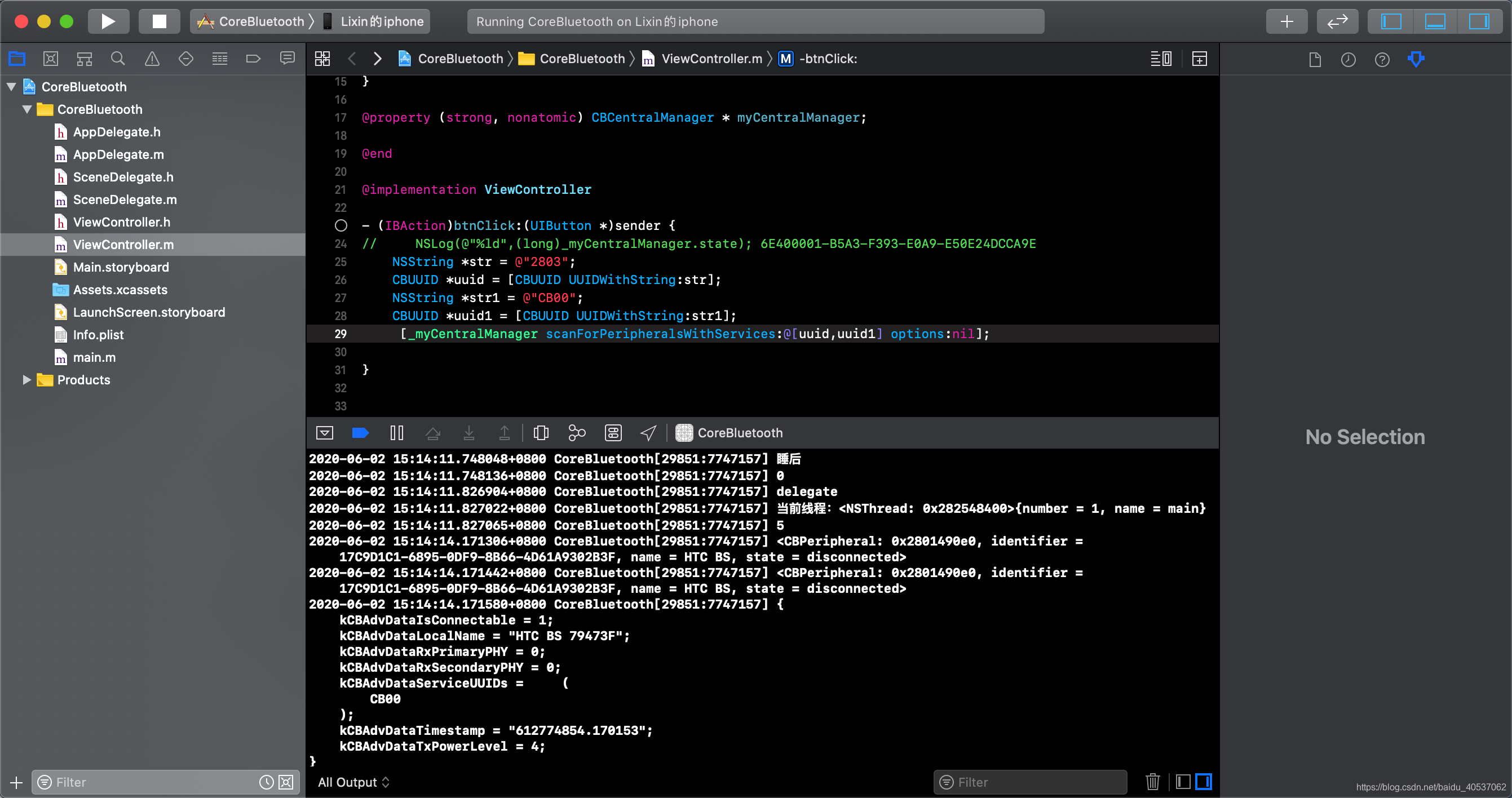The image size is (1512, 798).
Task: Go back in editor history
Action: pos(352,59)
